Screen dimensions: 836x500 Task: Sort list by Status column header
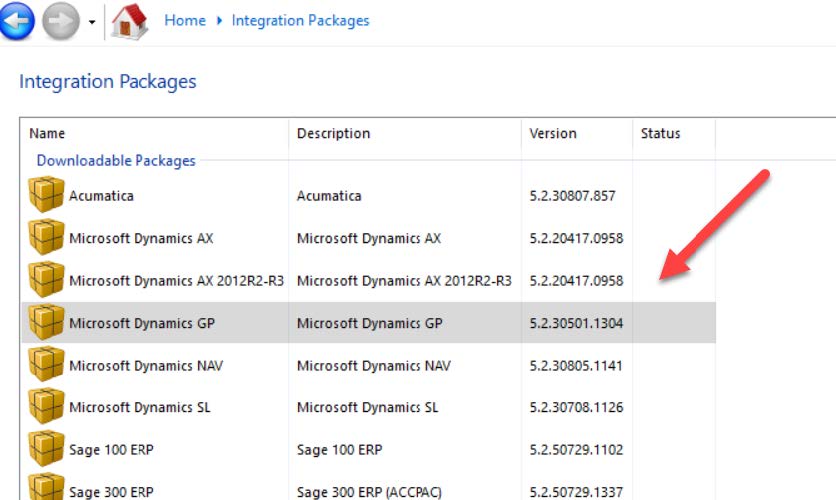point(660,133)
